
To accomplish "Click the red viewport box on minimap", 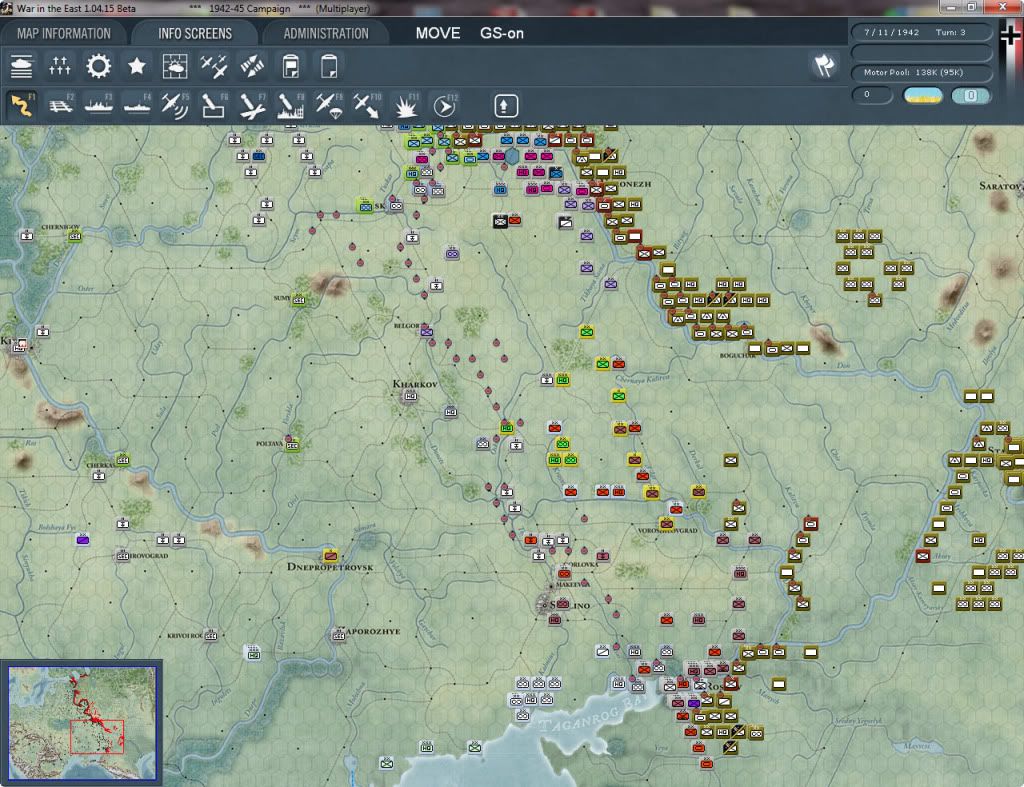I will pyautogui.click(x=97, y=737).
